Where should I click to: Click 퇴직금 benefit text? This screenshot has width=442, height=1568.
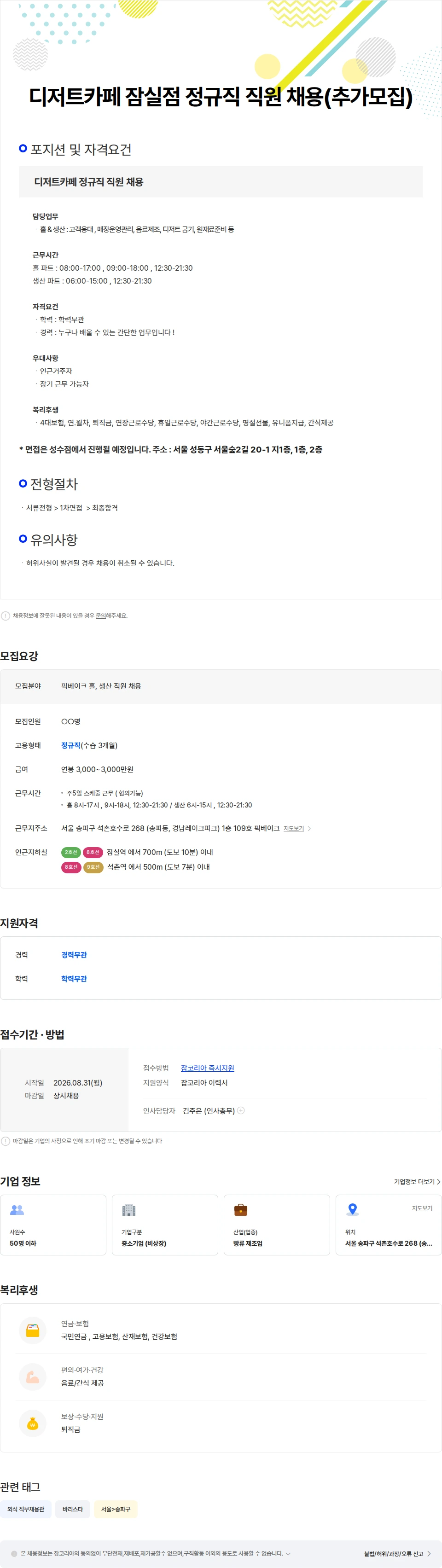[x=70, y=1429]
